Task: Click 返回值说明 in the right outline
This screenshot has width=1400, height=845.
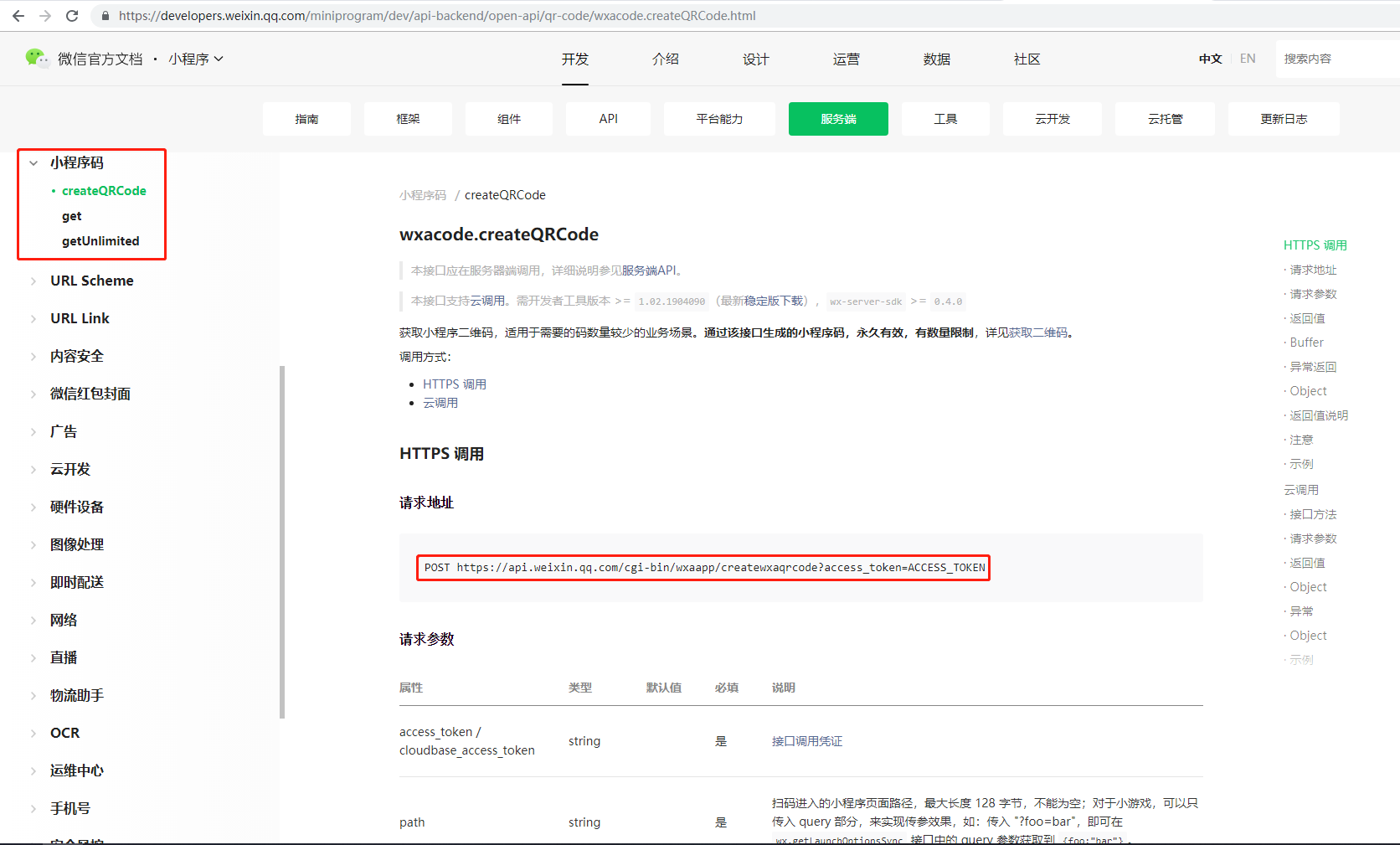Action: coord(1319,415)
